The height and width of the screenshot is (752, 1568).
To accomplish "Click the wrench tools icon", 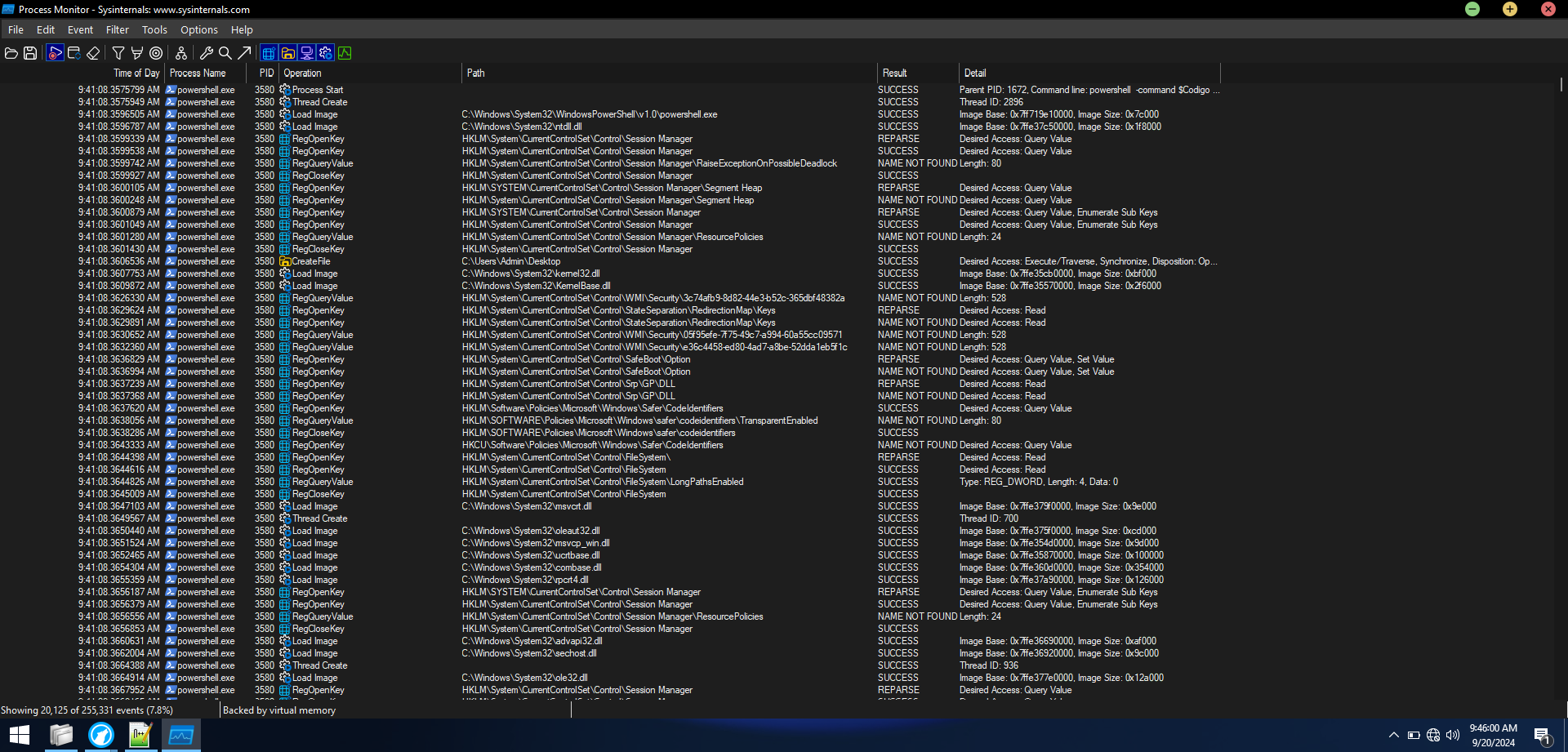I will [207, 53].
